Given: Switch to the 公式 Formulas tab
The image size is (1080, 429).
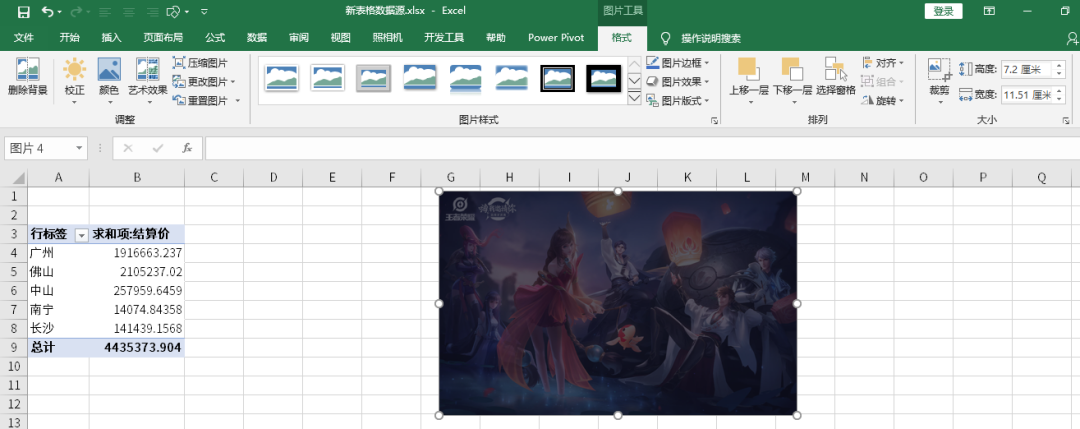Looking at the screenshot, I should click(215, 38).
